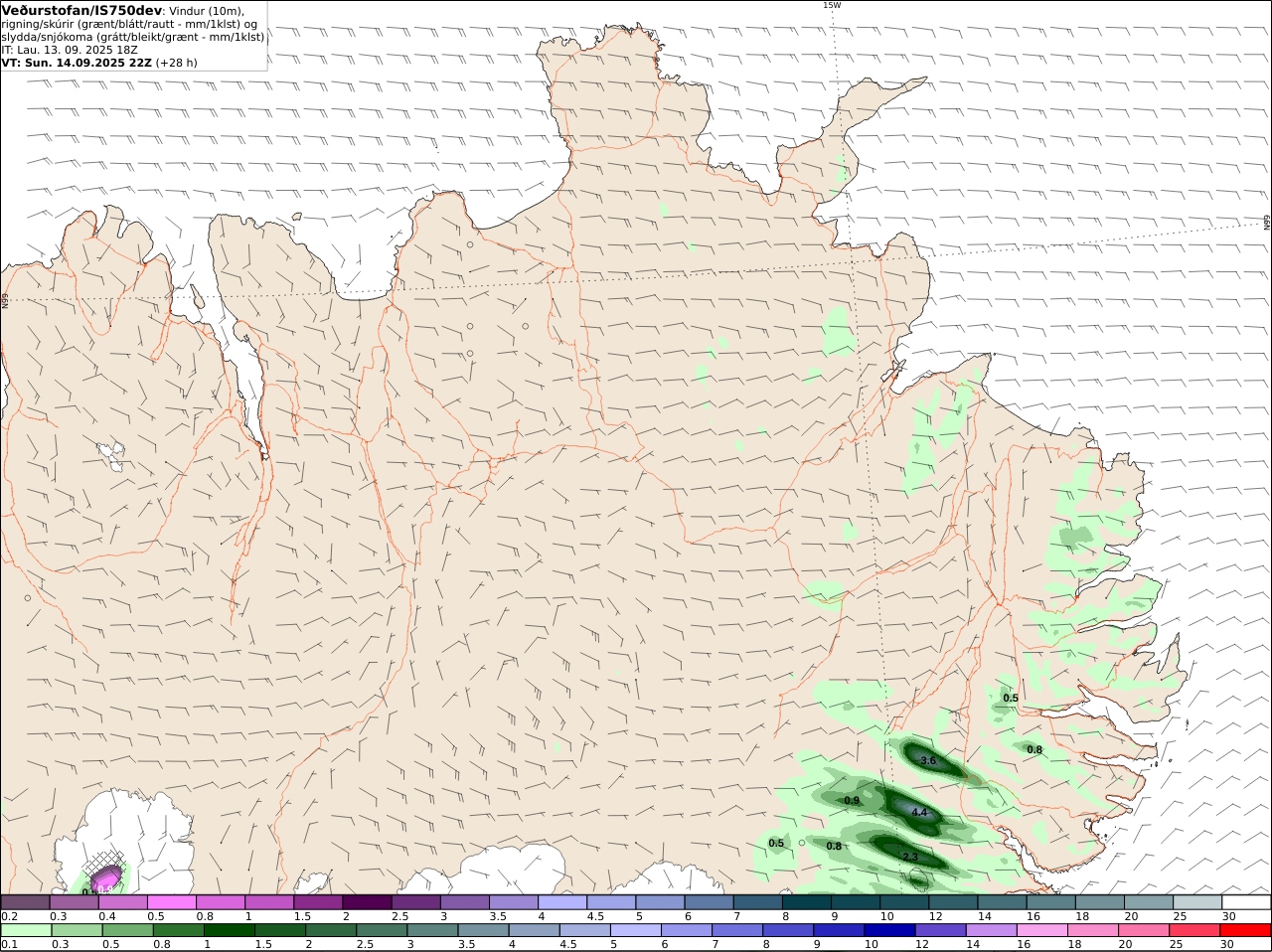1272x952 pixels.
Task: Pick the upper legend swatch between 1.5 and 2
Action: (x=318, y=901)
